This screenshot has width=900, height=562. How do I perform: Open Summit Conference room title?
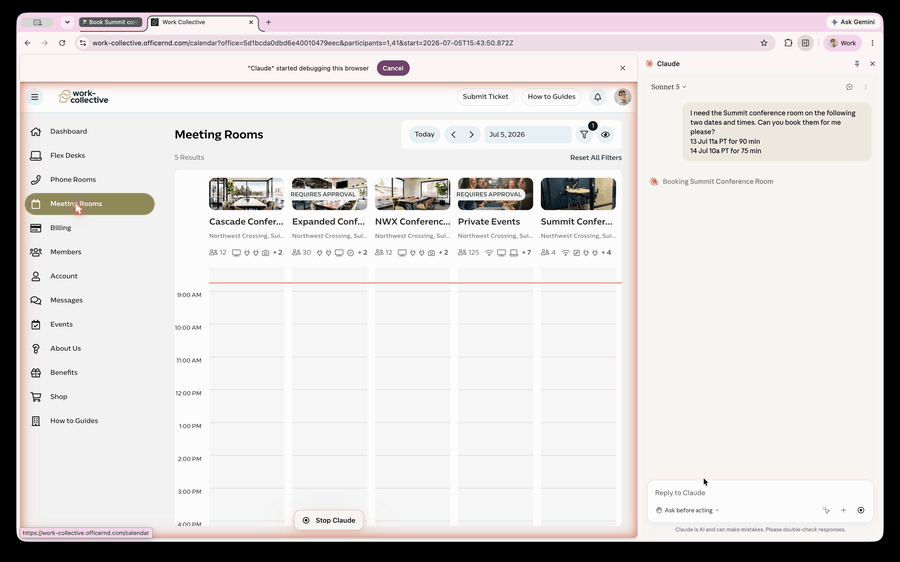[577, 222]
